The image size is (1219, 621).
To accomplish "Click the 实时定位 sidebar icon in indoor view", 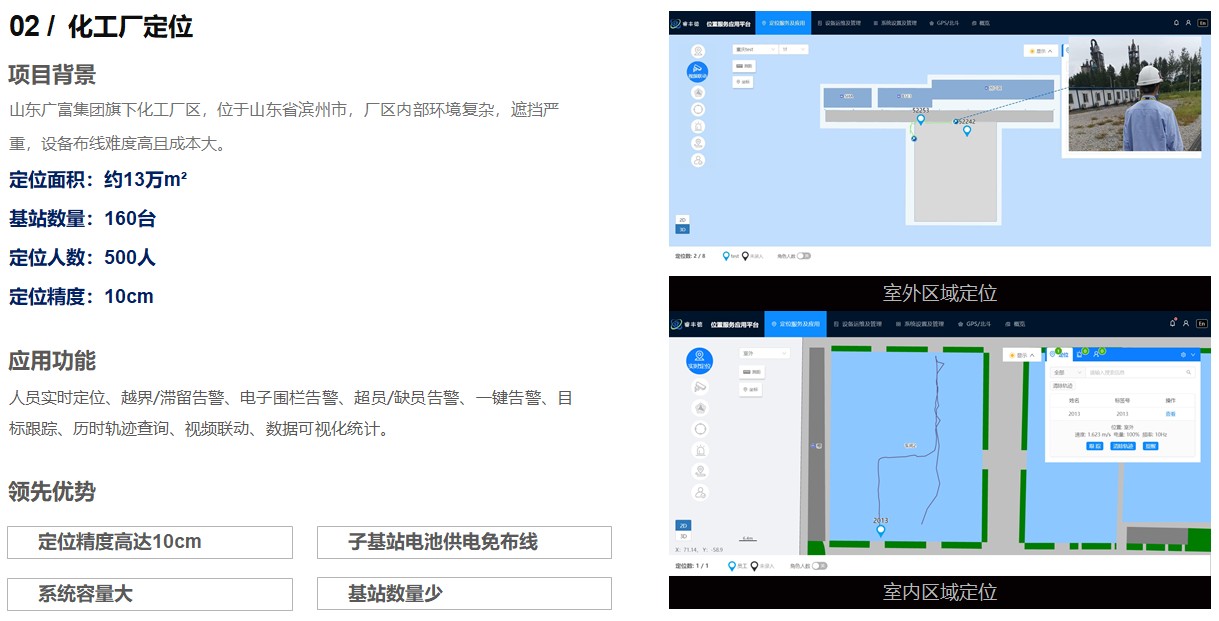I will pos(700,360).
